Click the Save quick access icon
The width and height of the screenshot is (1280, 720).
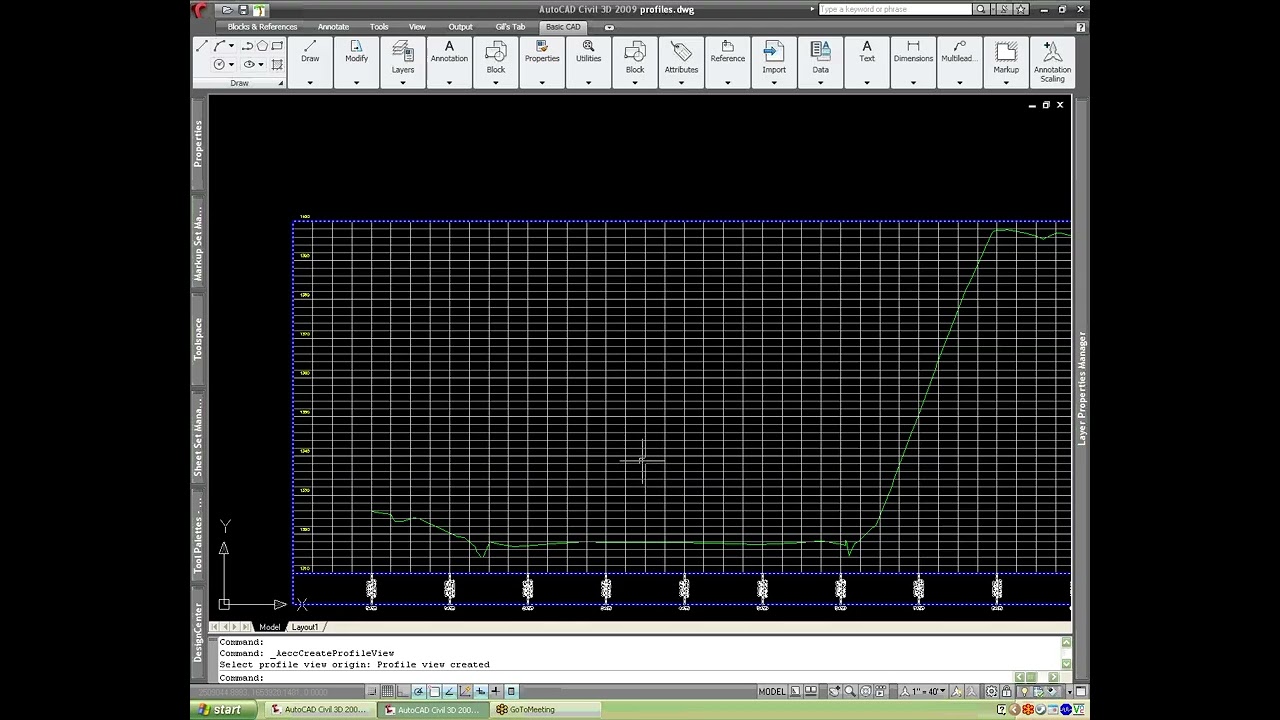[243, 10]
